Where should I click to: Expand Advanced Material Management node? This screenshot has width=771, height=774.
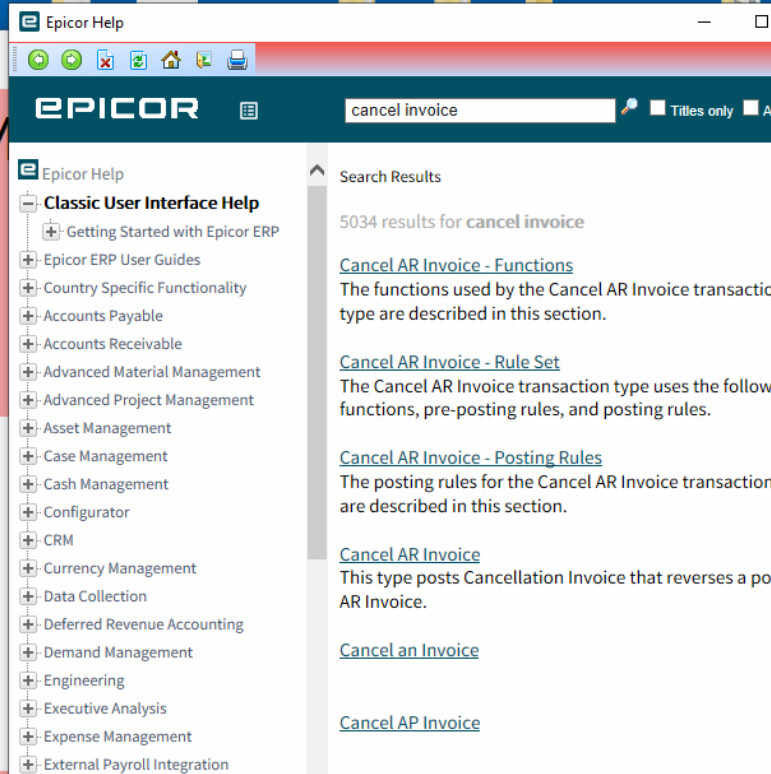pos(28,372)
